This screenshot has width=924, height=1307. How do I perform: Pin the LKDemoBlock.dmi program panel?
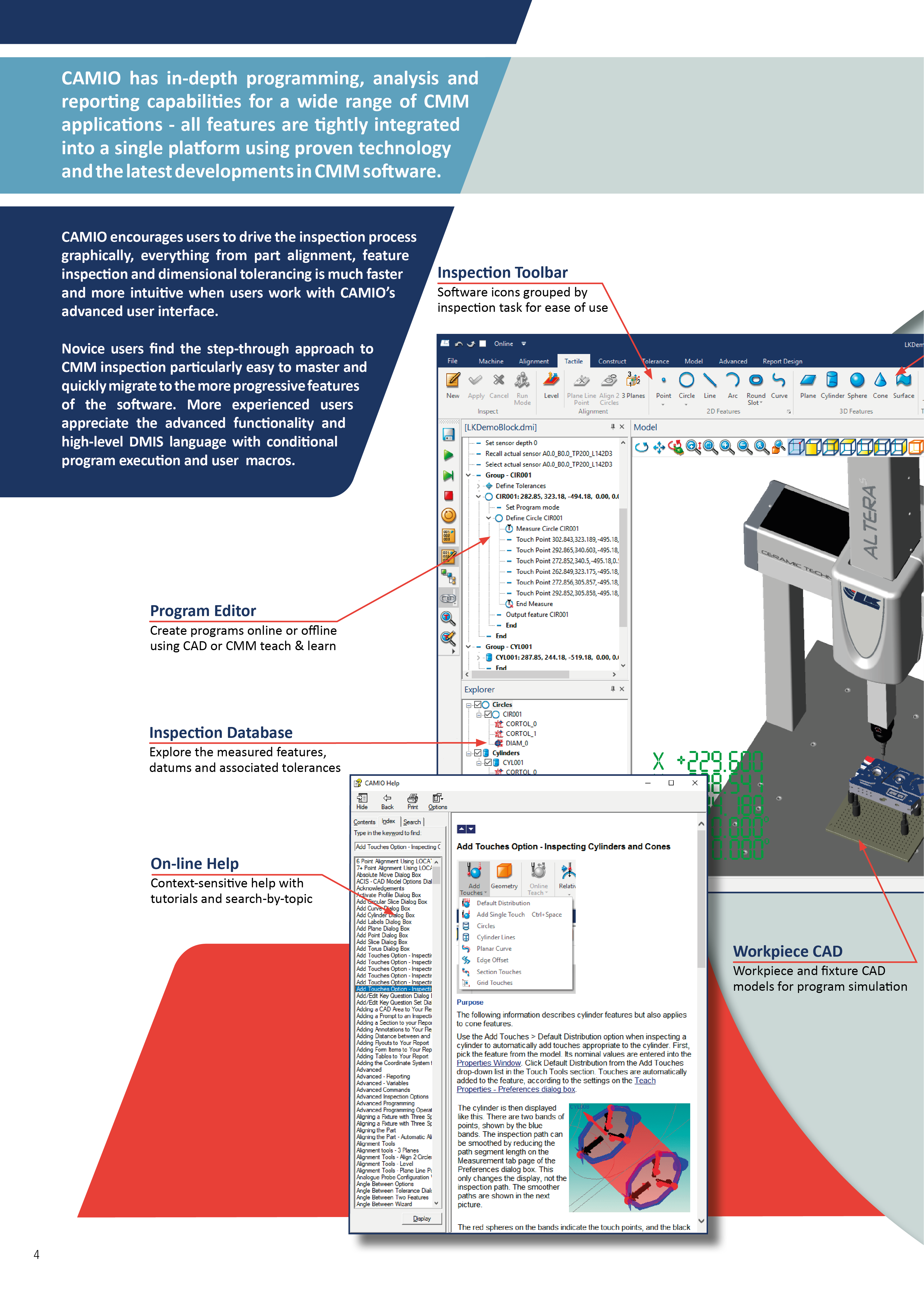tap(612, 427)
